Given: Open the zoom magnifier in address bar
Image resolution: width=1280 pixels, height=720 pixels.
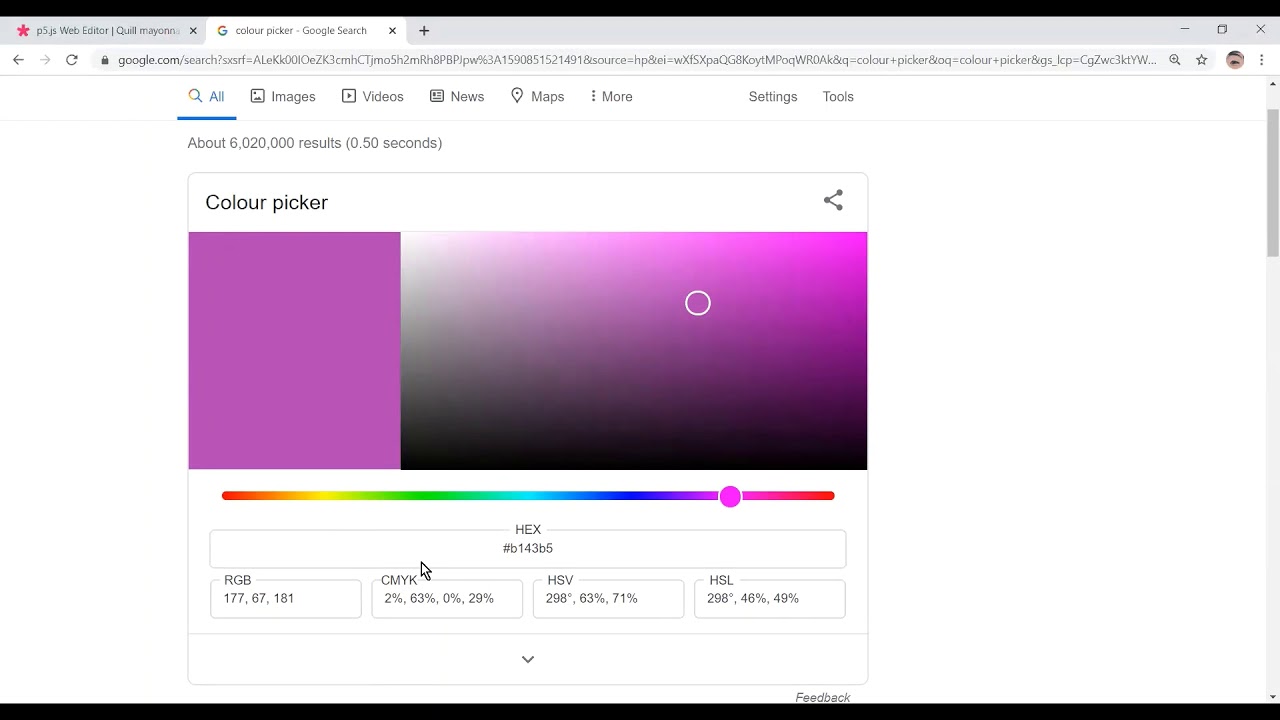Looking at the screenshot, I should coord(1175,60).
